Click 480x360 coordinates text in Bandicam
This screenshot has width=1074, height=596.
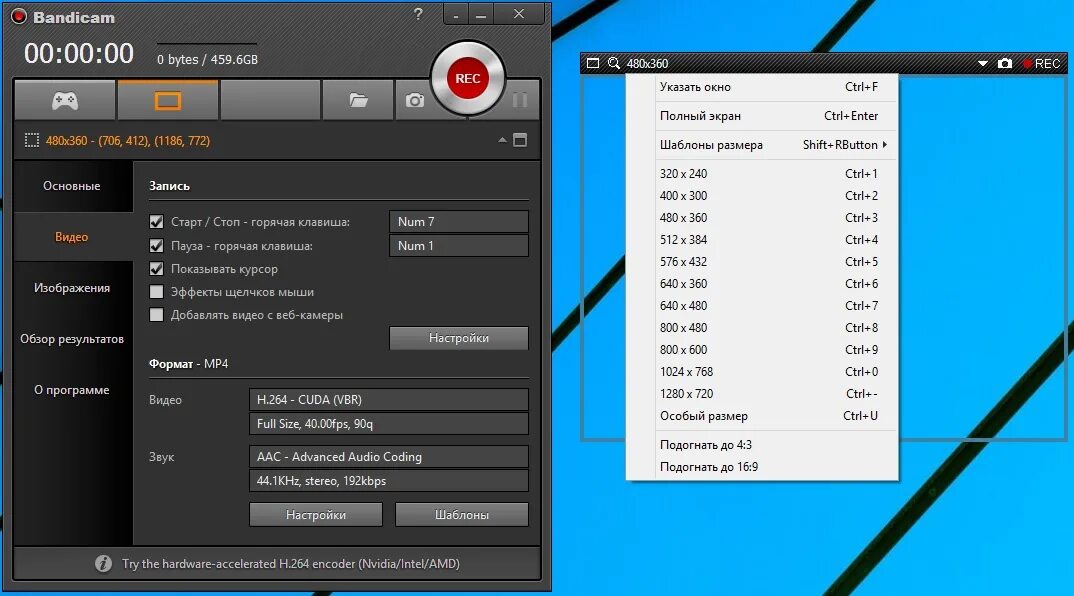[128, 140]
